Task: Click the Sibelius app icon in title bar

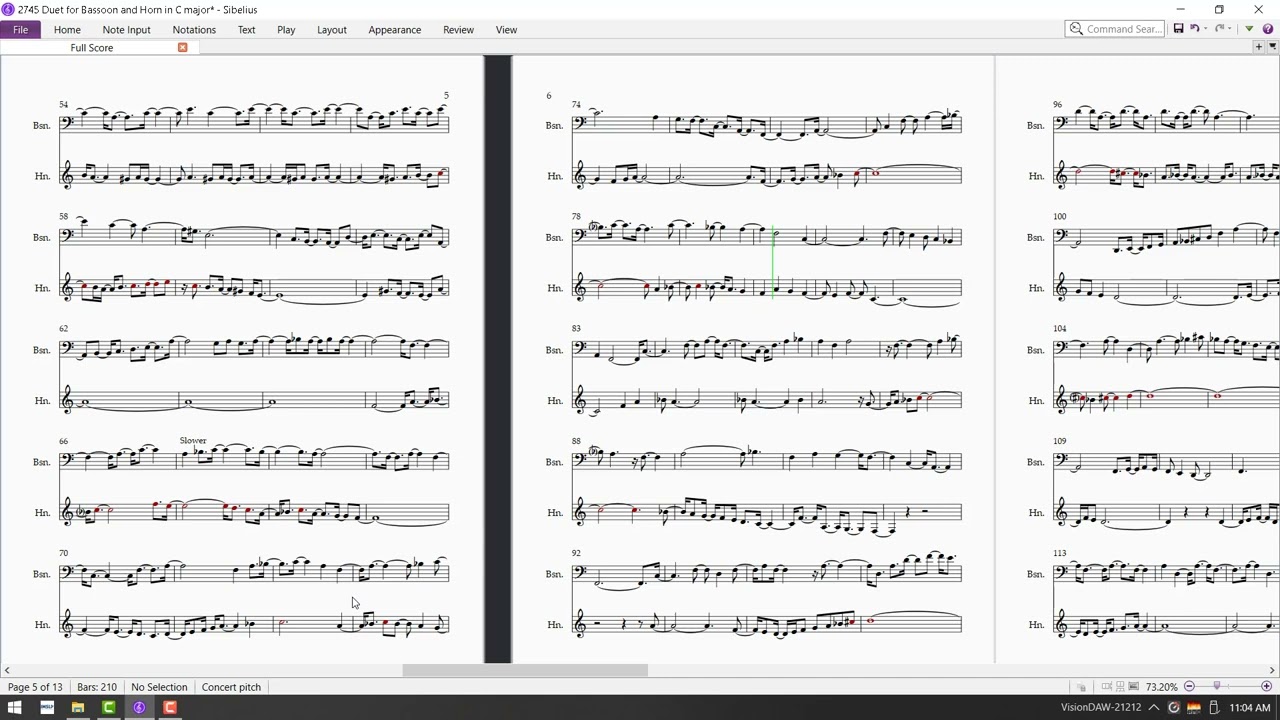Action: [x=8, y=9]
